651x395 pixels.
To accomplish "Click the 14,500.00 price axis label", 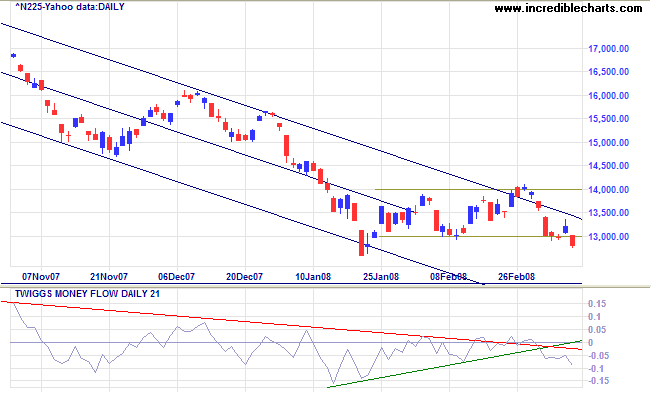I will point(609,166).
